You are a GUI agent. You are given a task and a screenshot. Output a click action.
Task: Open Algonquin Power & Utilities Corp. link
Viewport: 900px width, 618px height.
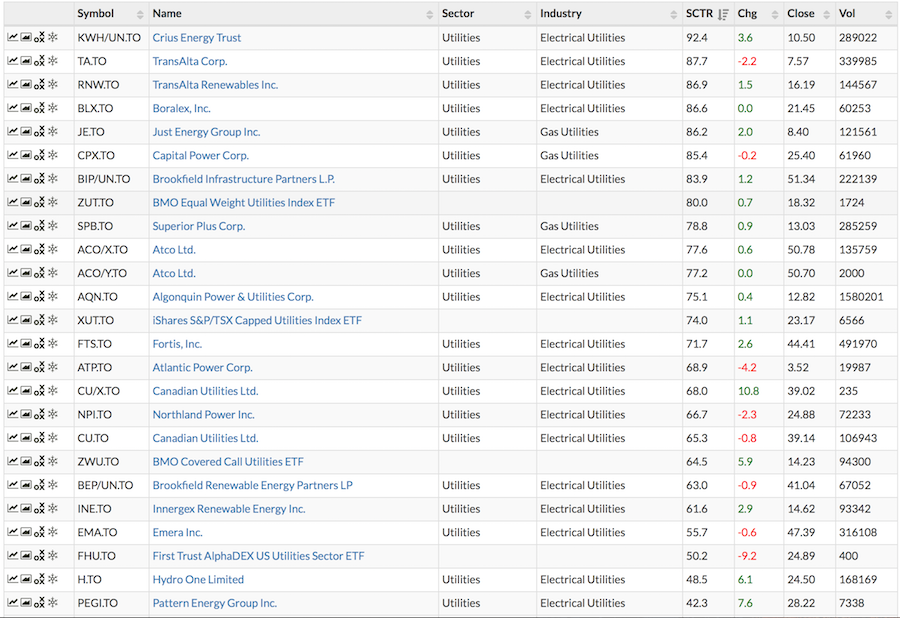pyautogui.click(x=233, y=297)
